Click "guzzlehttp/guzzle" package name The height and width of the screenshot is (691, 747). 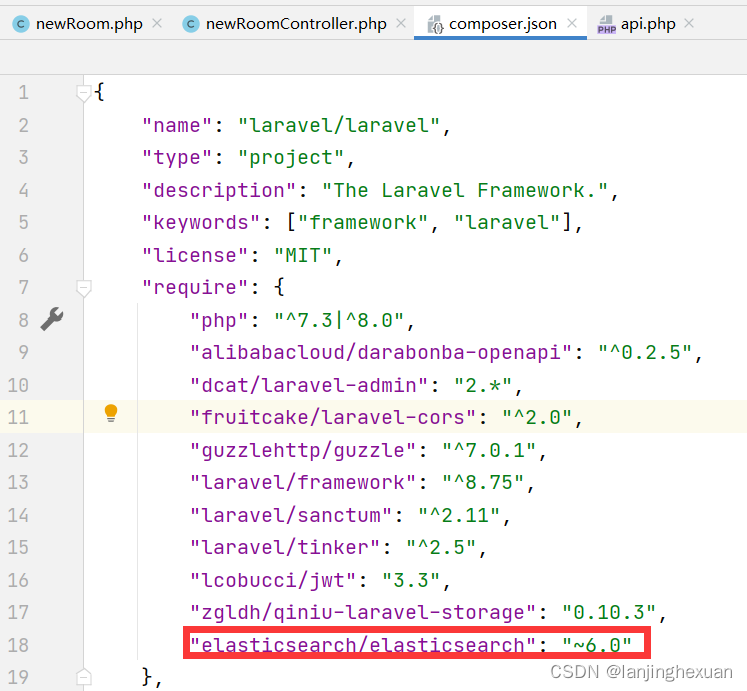(x=303, y=450)
